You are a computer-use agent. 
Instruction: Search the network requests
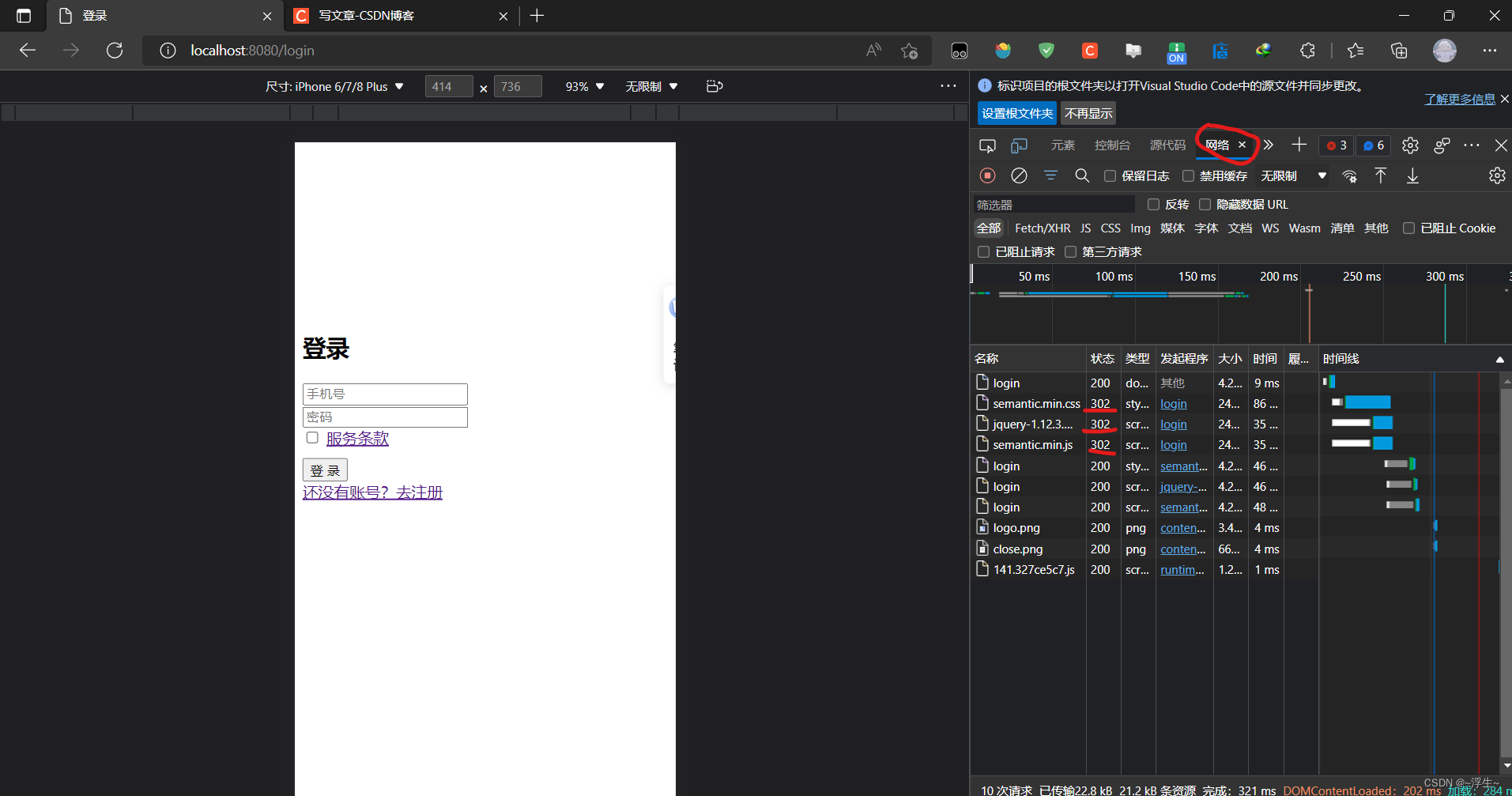(x=1082, y=175)
